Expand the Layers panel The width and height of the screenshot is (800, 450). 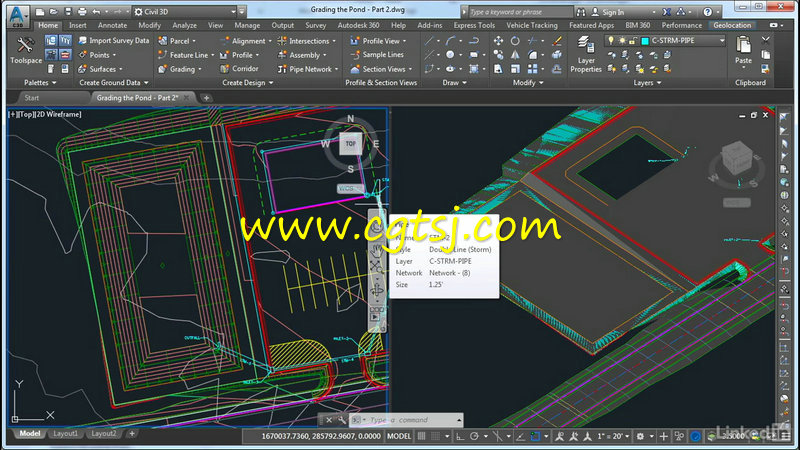(647, 82)
